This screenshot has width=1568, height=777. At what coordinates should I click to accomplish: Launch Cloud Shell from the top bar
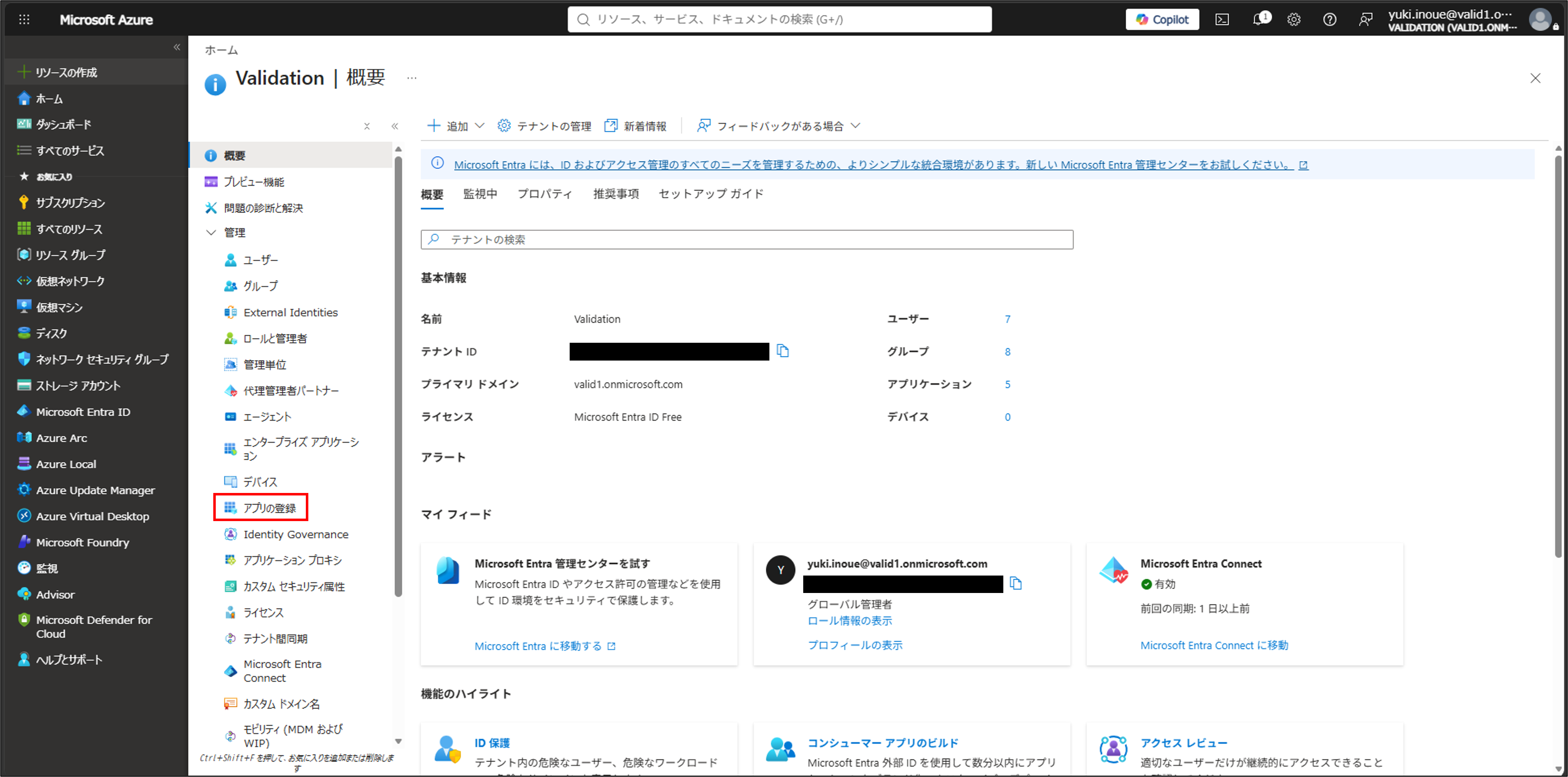tap(1222, 20)
